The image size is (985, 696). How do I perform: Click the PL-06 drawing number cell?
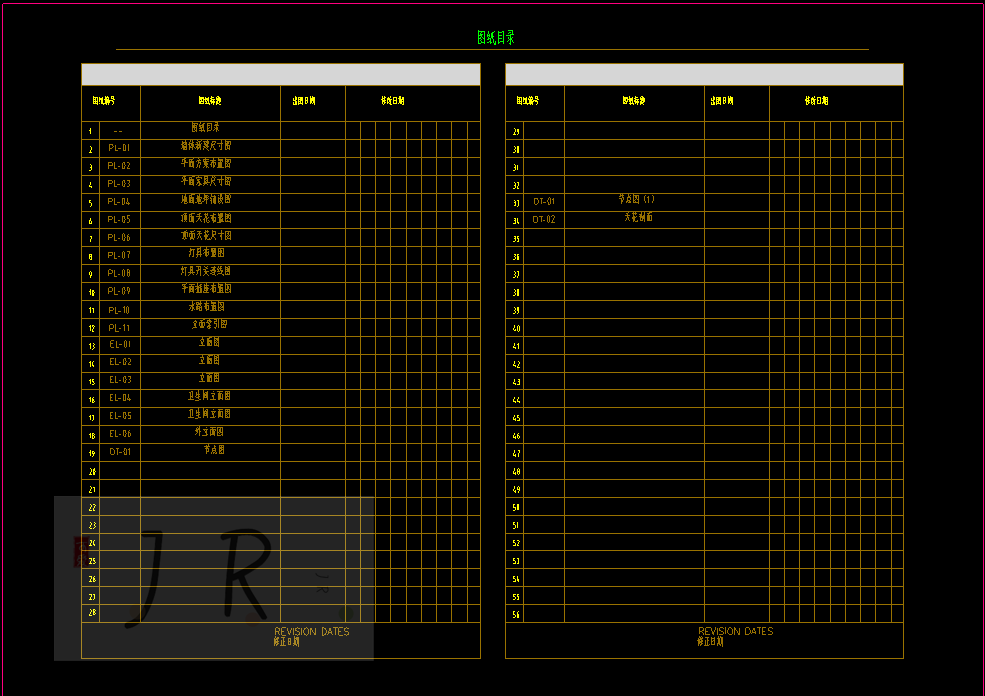coord(119,237)
